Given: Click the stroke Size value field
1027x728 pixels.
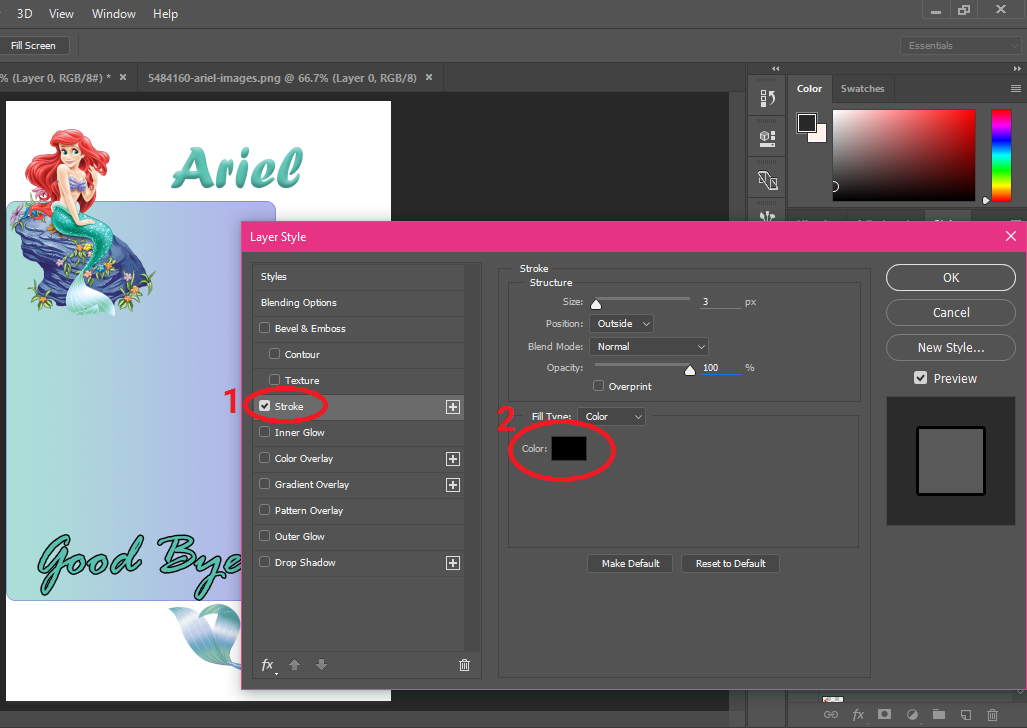Looking at the screenshot, I should click(x=720, y=302).
